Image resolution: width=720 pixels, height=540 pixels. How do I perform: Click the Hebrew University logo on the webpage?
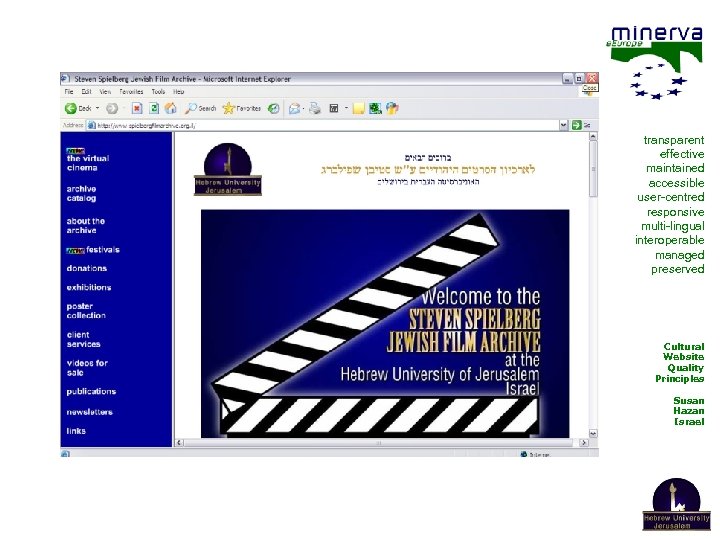coord(228,169)
